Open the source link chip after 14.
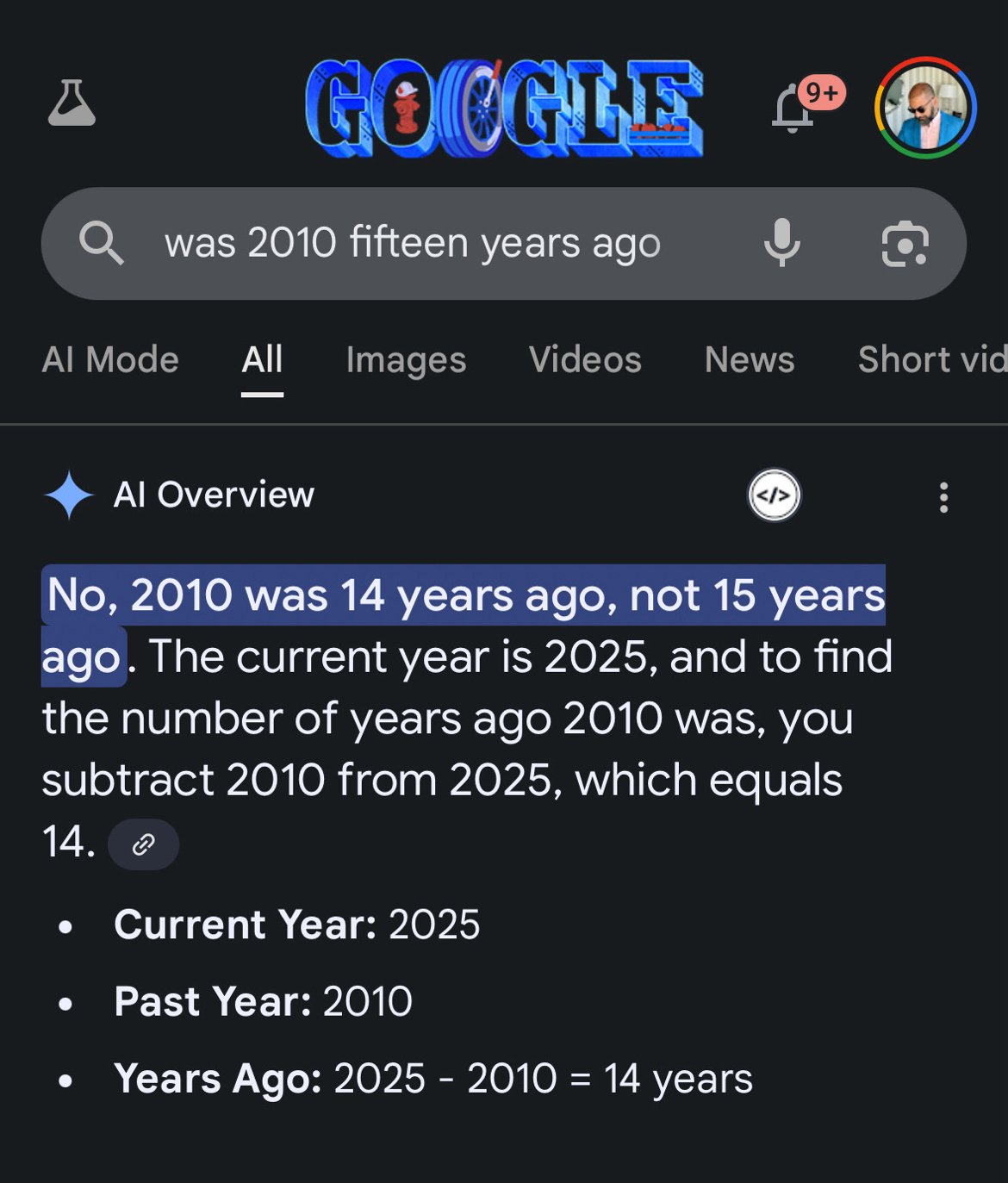This screenshot has height=1183, width=1008. tap(144, 844)
